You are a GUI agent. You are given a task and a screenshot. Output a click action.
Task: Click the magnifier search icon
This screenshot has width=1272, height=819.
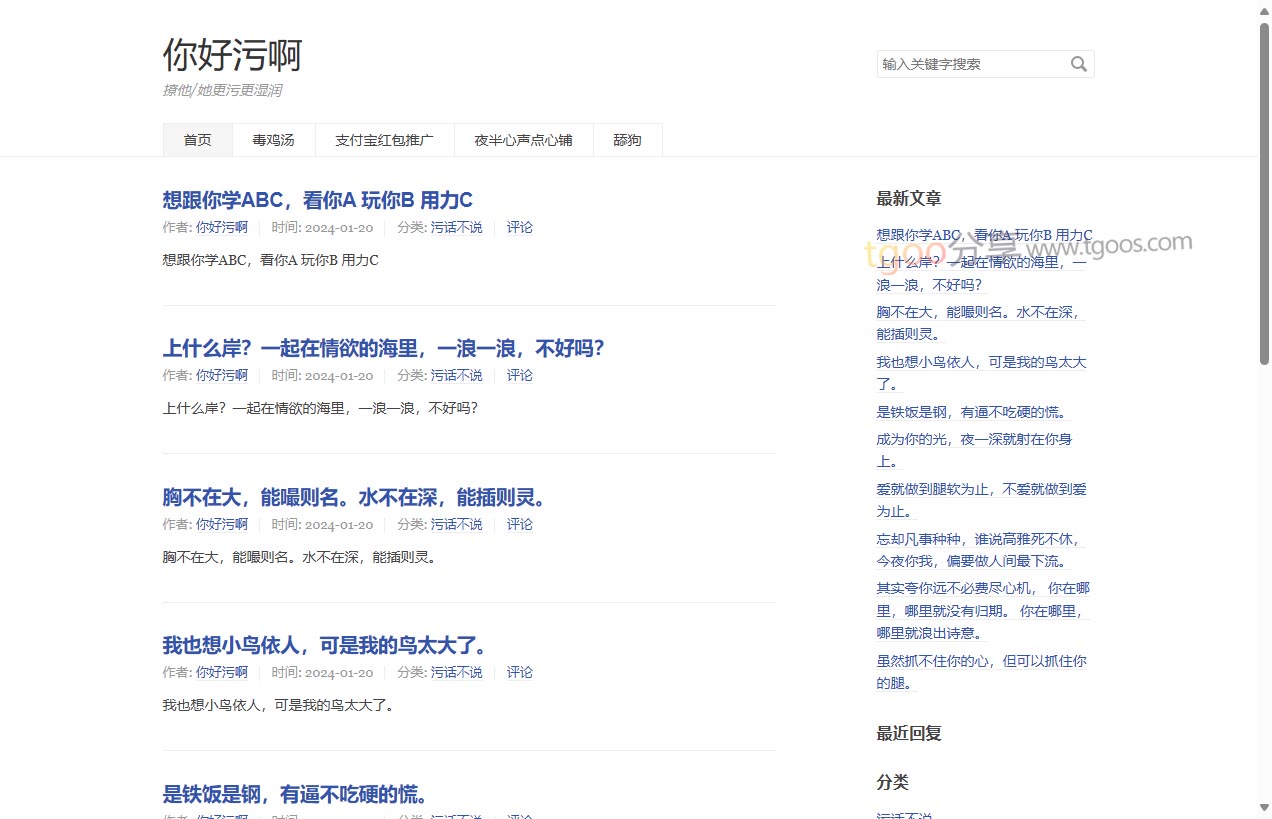(1078, 64)
